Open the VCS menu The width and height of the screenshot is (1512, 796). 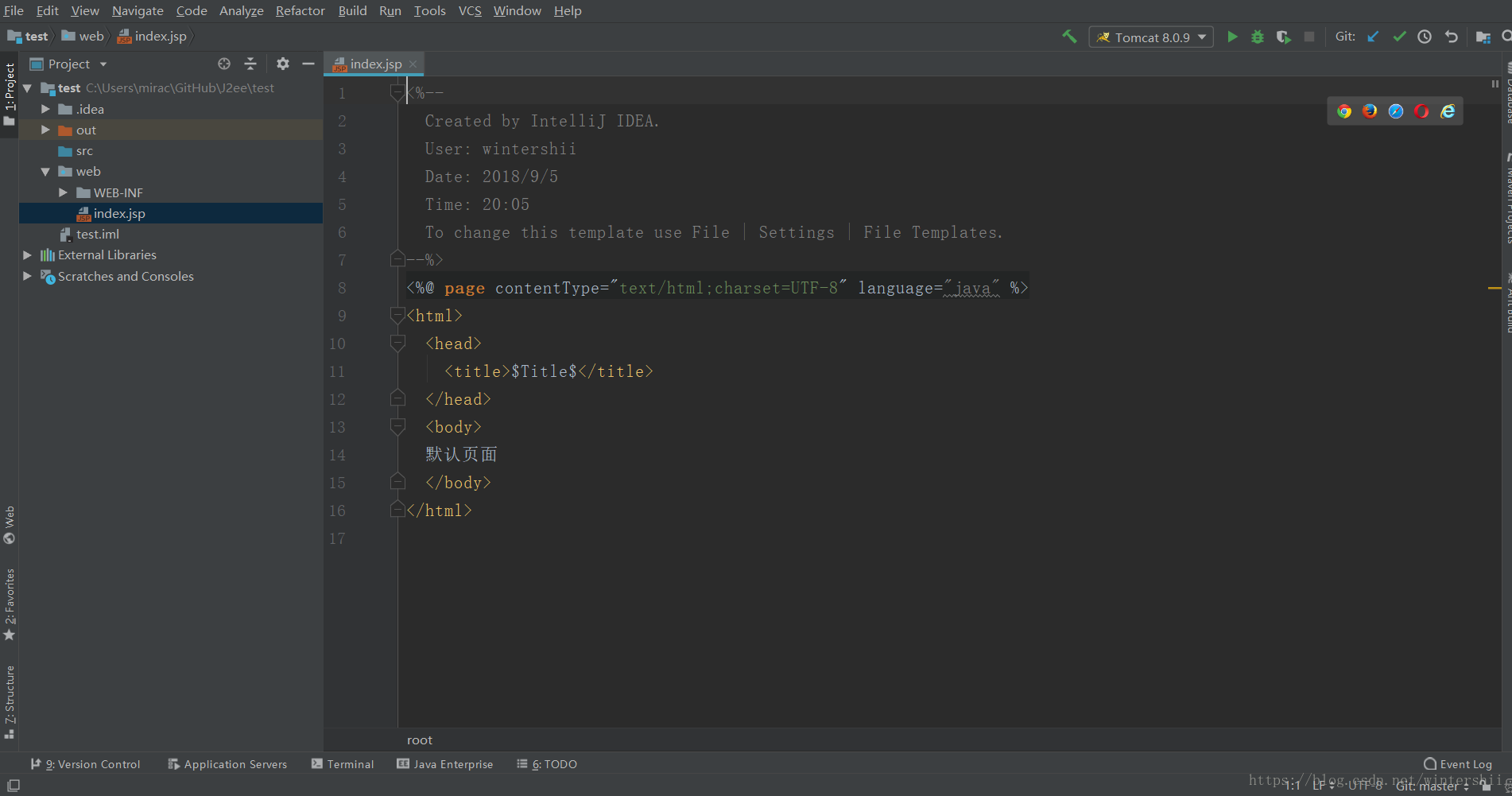pyautogui.click(x=470, y=10)
